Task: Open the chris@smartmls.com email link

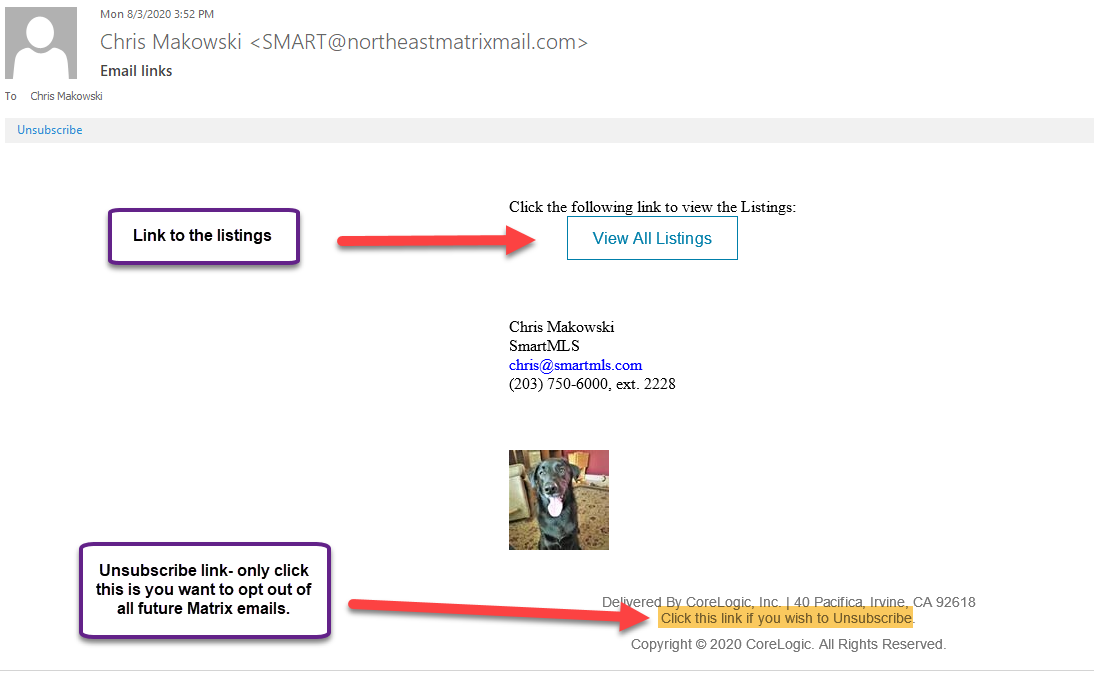Action: 575,365
